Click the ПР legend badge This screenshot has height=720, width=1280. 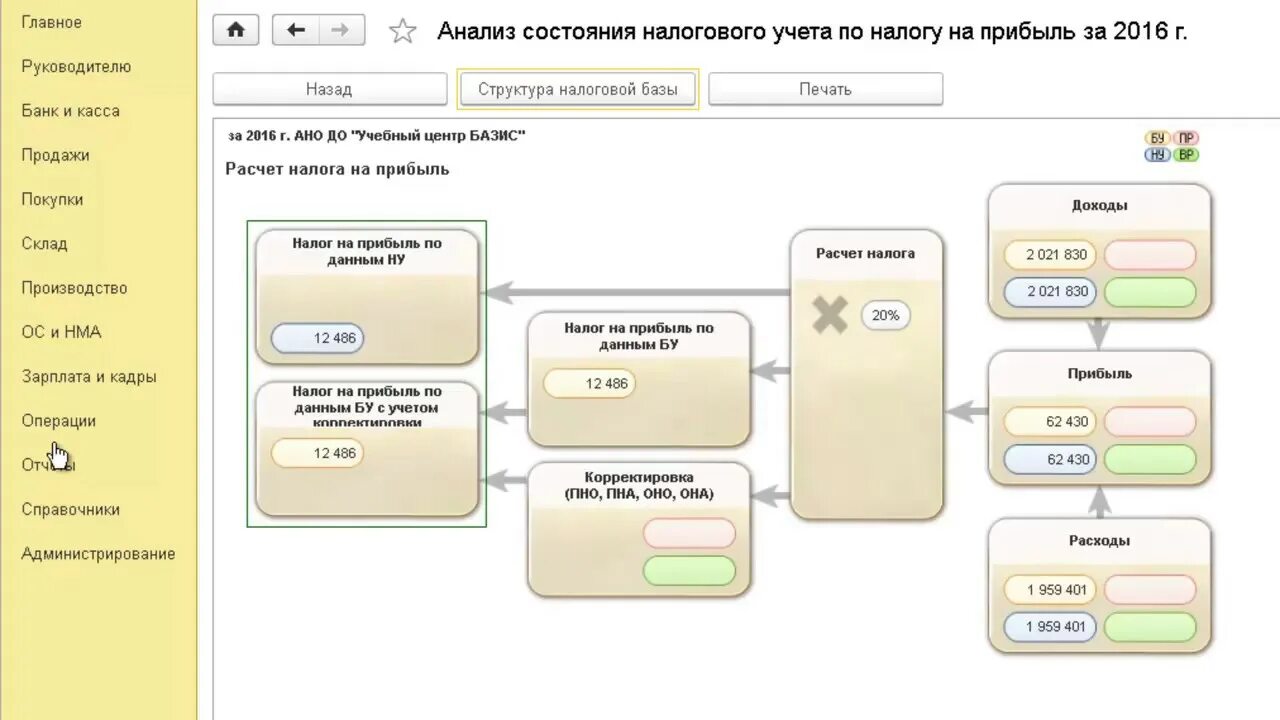(x=1186, y=138)
